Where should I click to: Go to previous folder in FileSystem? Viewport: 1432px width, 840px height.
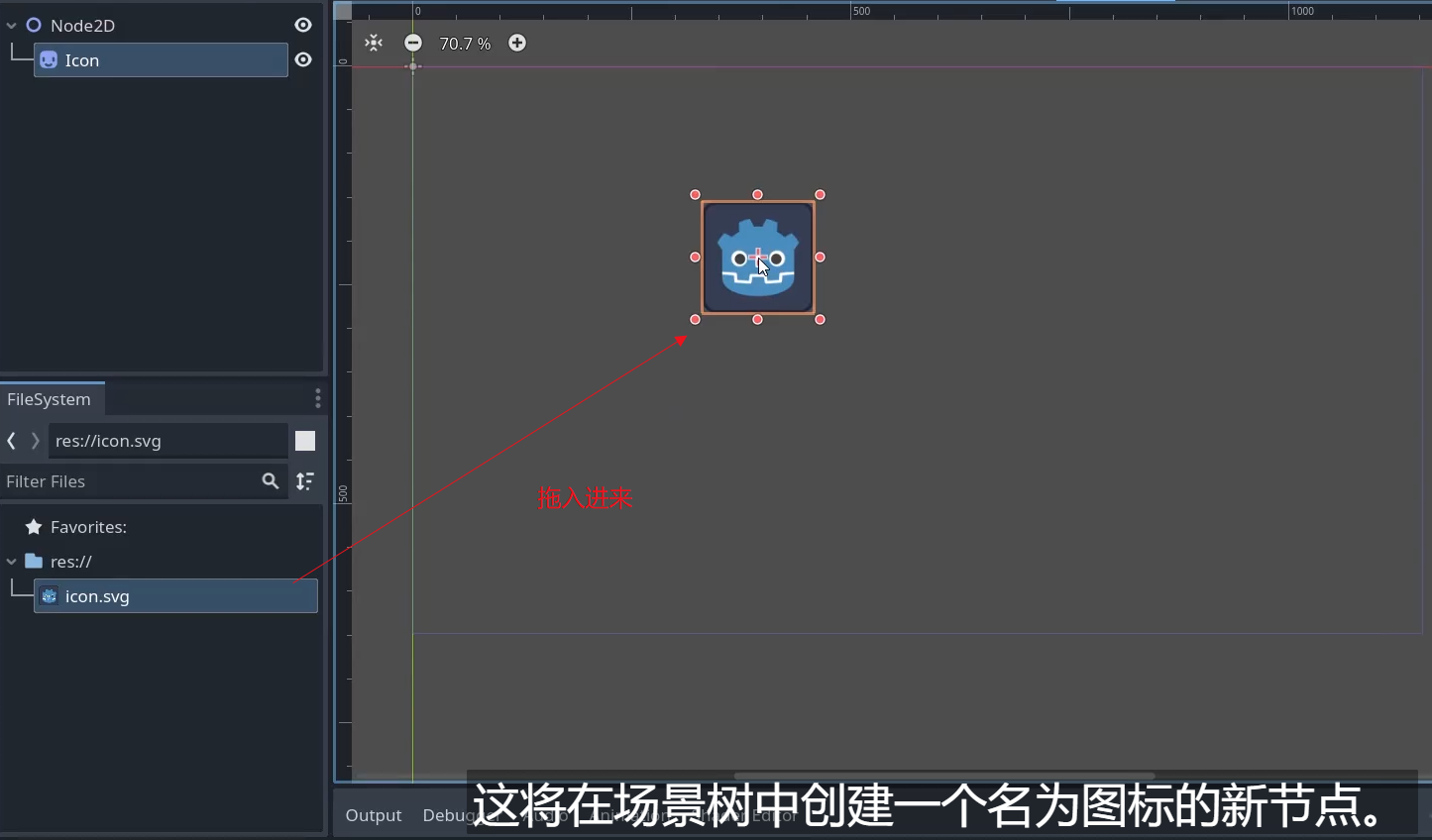[11, 441]
